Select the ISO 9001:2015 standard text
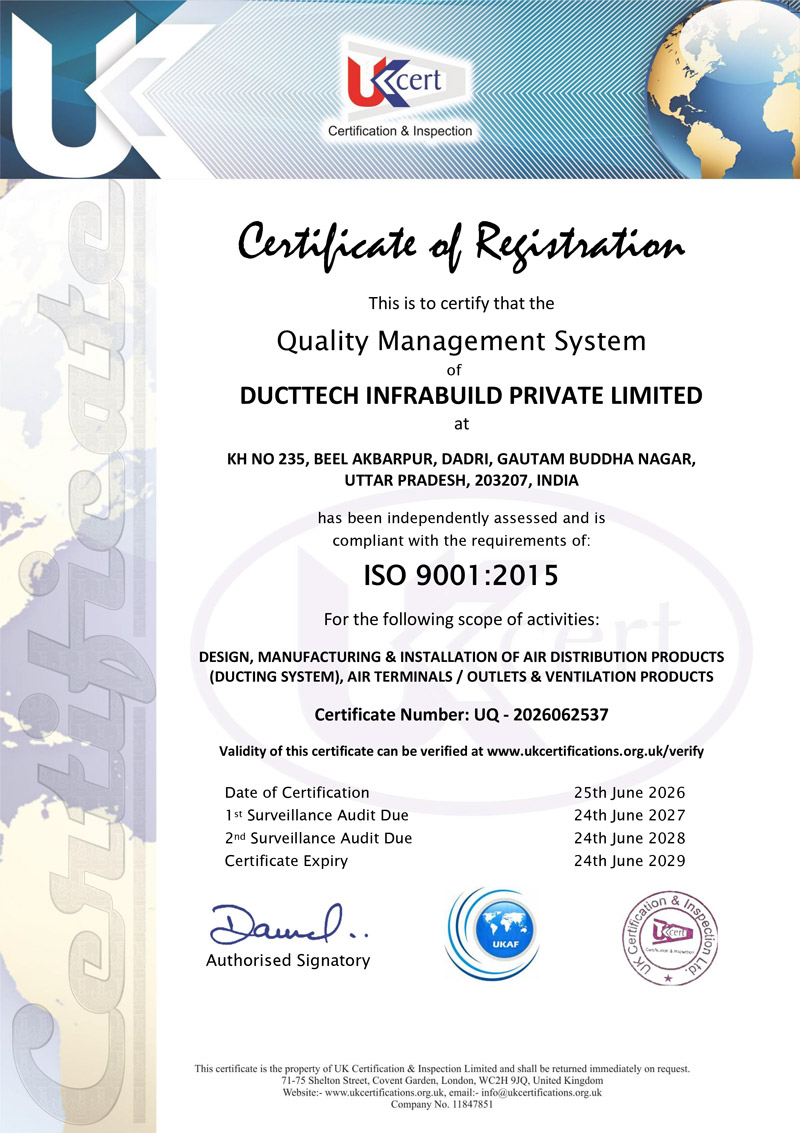This screenshot has height=1133, width=800. (x=461, y=576)
